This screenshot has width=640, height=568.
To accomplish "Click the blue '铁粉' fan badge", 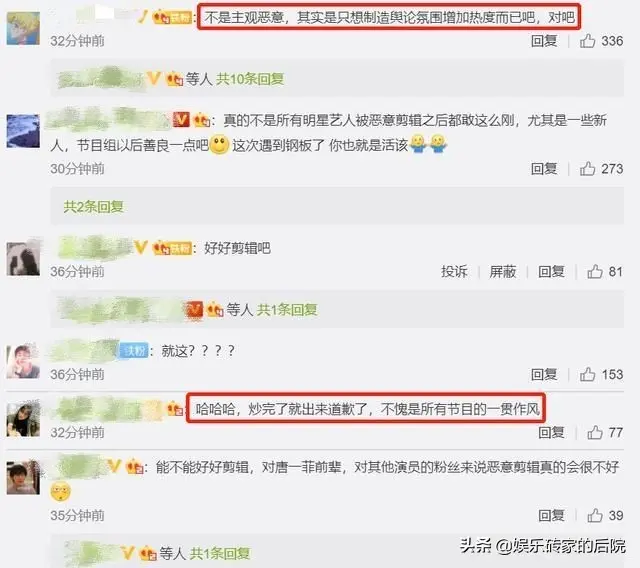I will pos(134,351).
